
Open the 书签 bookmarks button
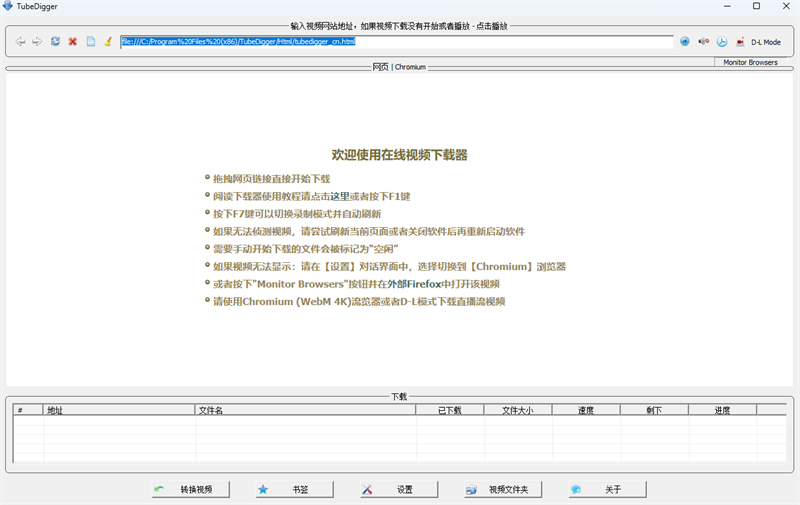pyautogui.click(x=290, y=490)
